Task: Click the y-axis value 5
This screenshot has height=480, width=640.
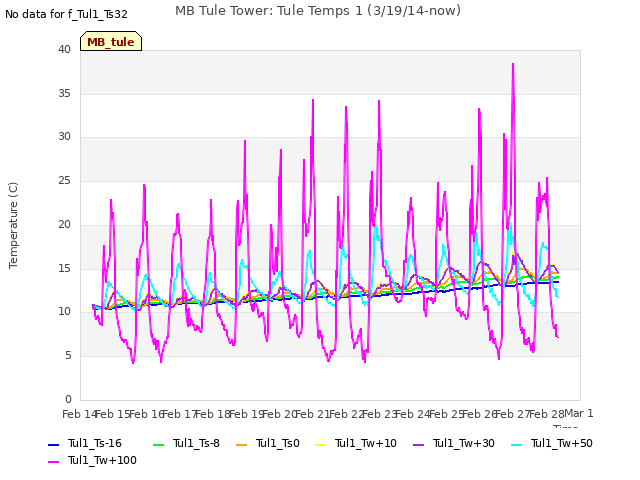Action: [68, 356]
